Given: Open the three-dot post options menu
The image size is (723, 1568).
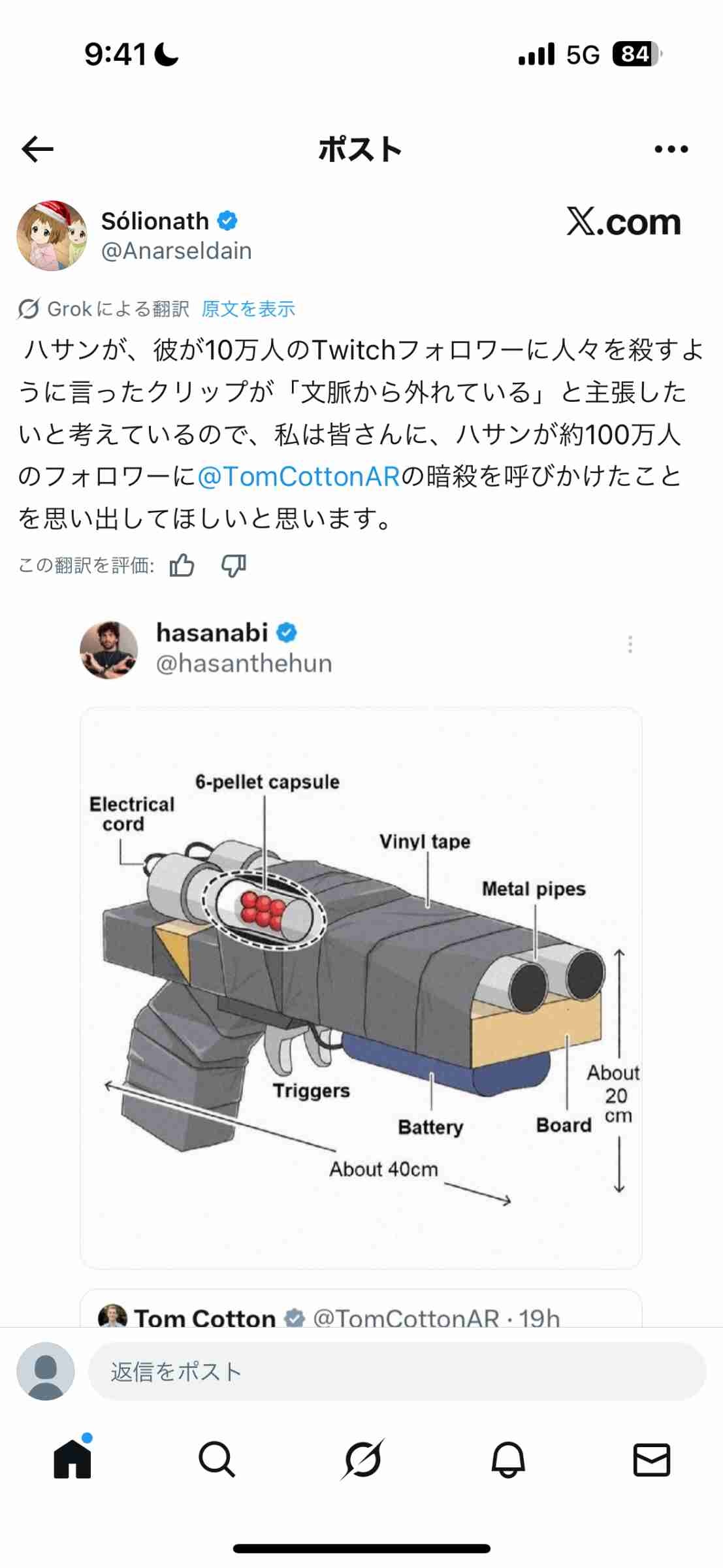Looking at the screenshot, I should click(x=671, y=150).
